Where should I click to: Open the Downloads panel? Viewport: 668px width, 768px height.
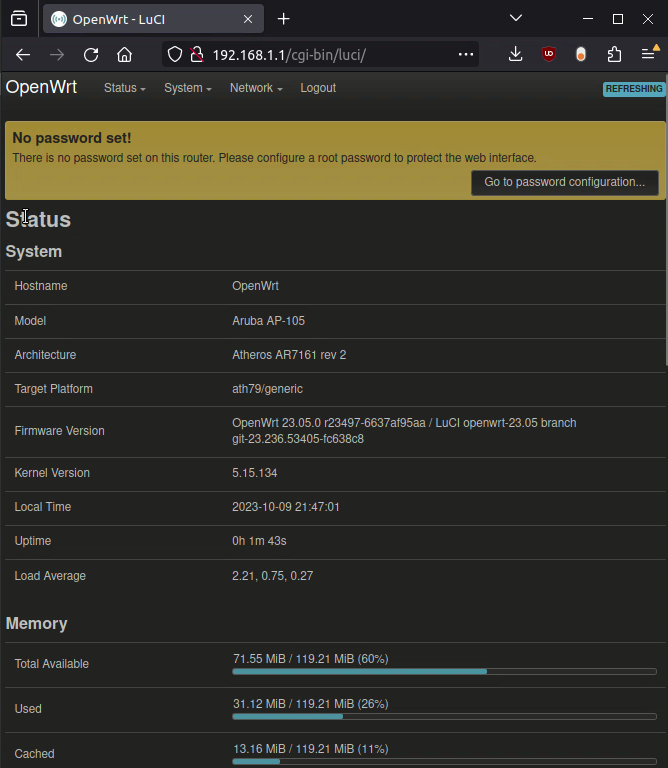click(515, 54)
